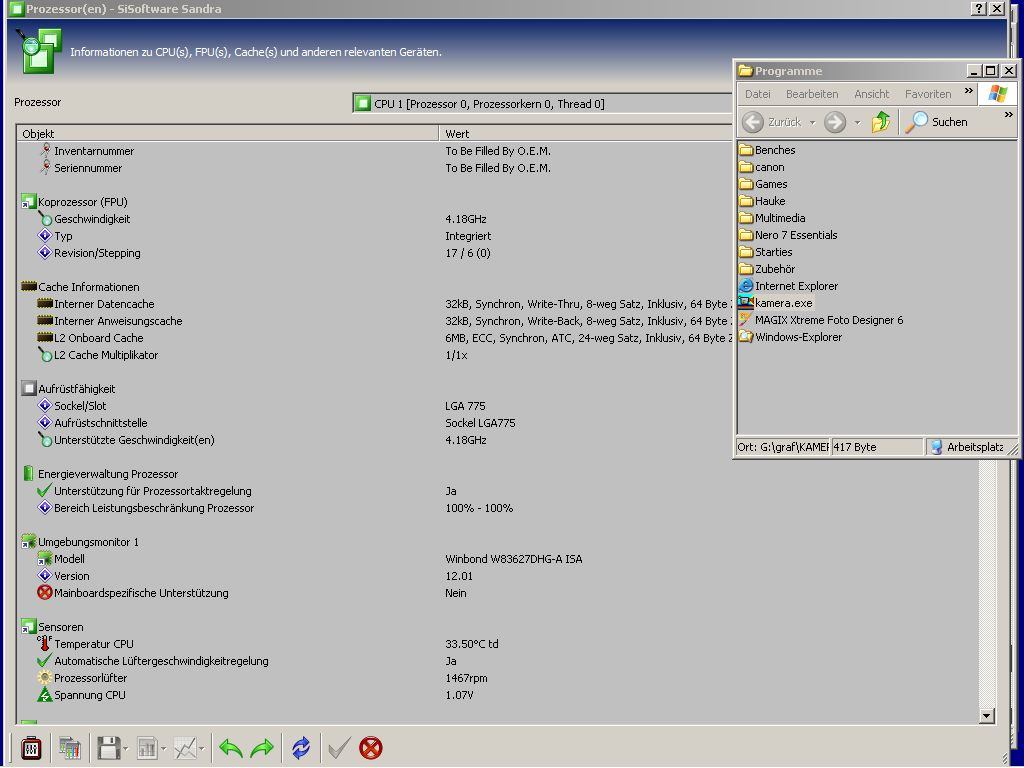Click the forward arrow button in Programme
1024x768 pixels.
tap(835, 122)
